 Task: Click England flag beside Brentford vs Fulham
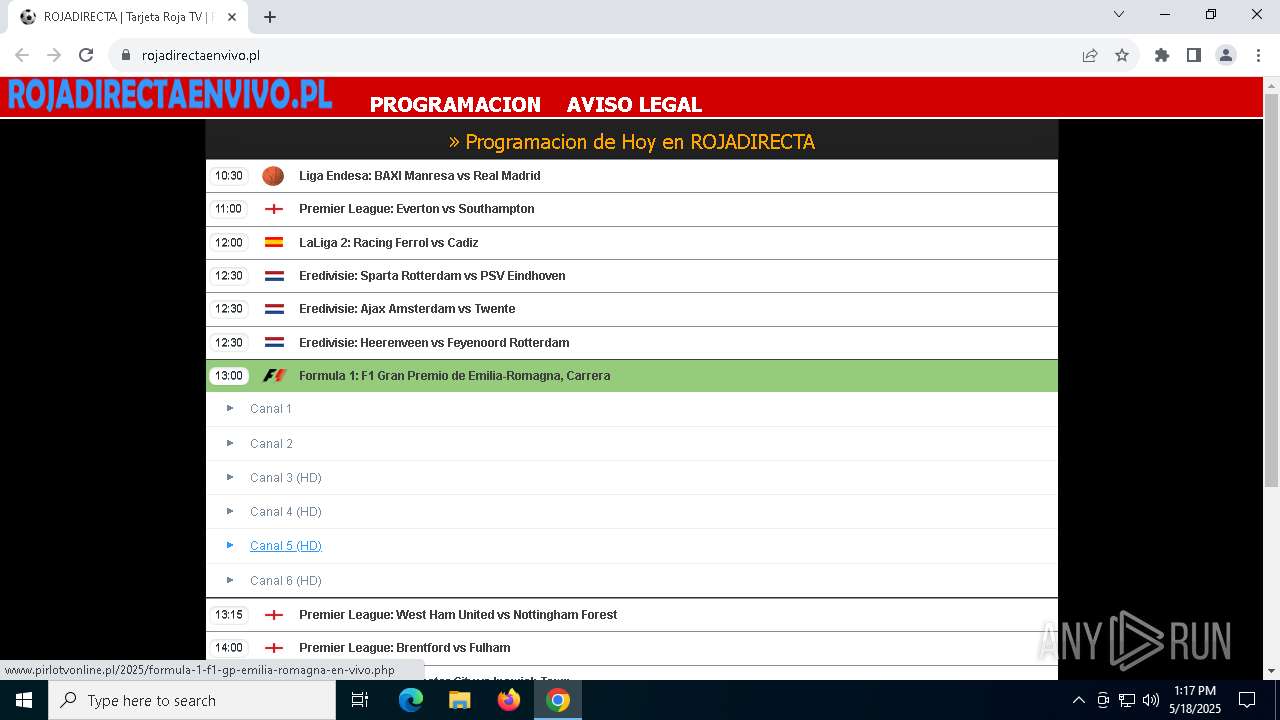coord(274,648)
